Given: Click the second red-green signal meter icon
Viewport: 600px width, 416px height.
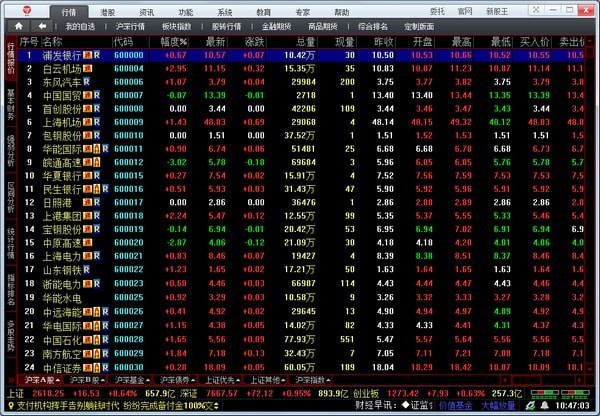Looking at the screenshot, I should (x=575, y=394).
